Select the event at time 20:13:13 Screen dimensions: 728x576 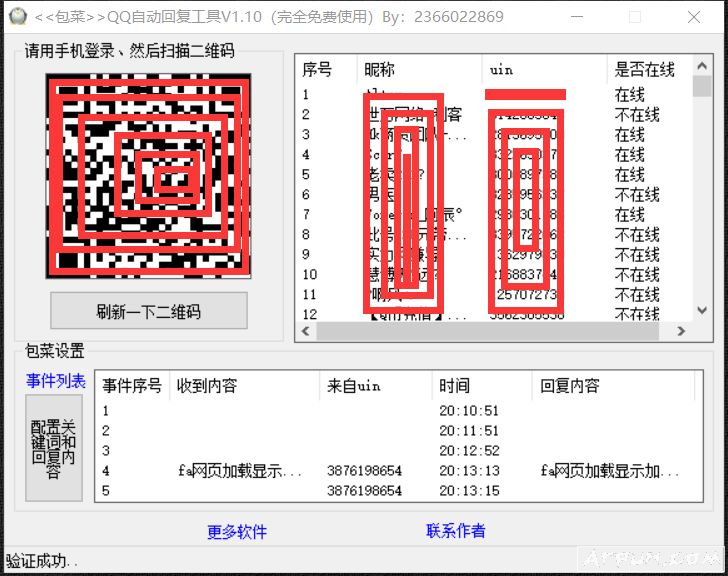click(469, 470)
